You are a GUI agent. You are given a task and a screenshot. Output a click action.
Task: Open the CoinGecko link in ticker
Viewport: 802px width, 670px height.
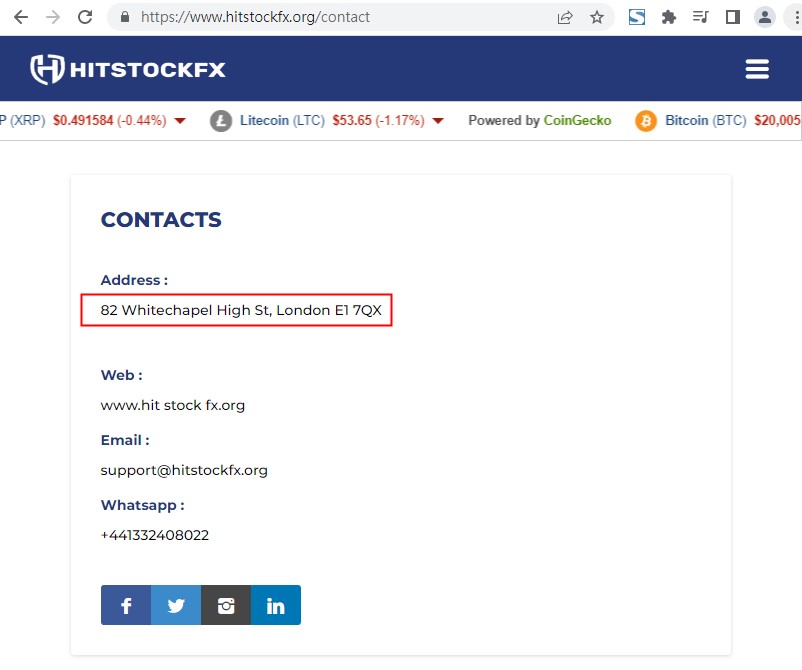577,121
